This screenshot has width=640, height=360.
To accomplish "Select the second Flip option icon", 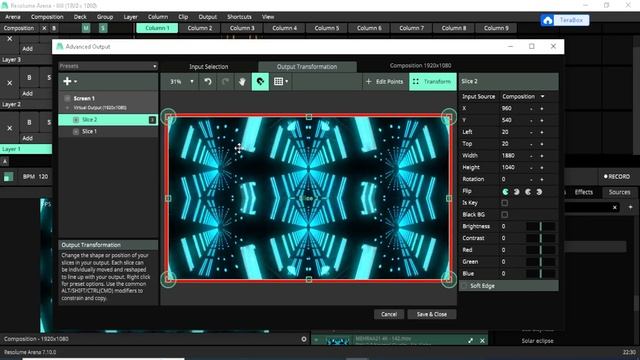I will pos(517,191).
